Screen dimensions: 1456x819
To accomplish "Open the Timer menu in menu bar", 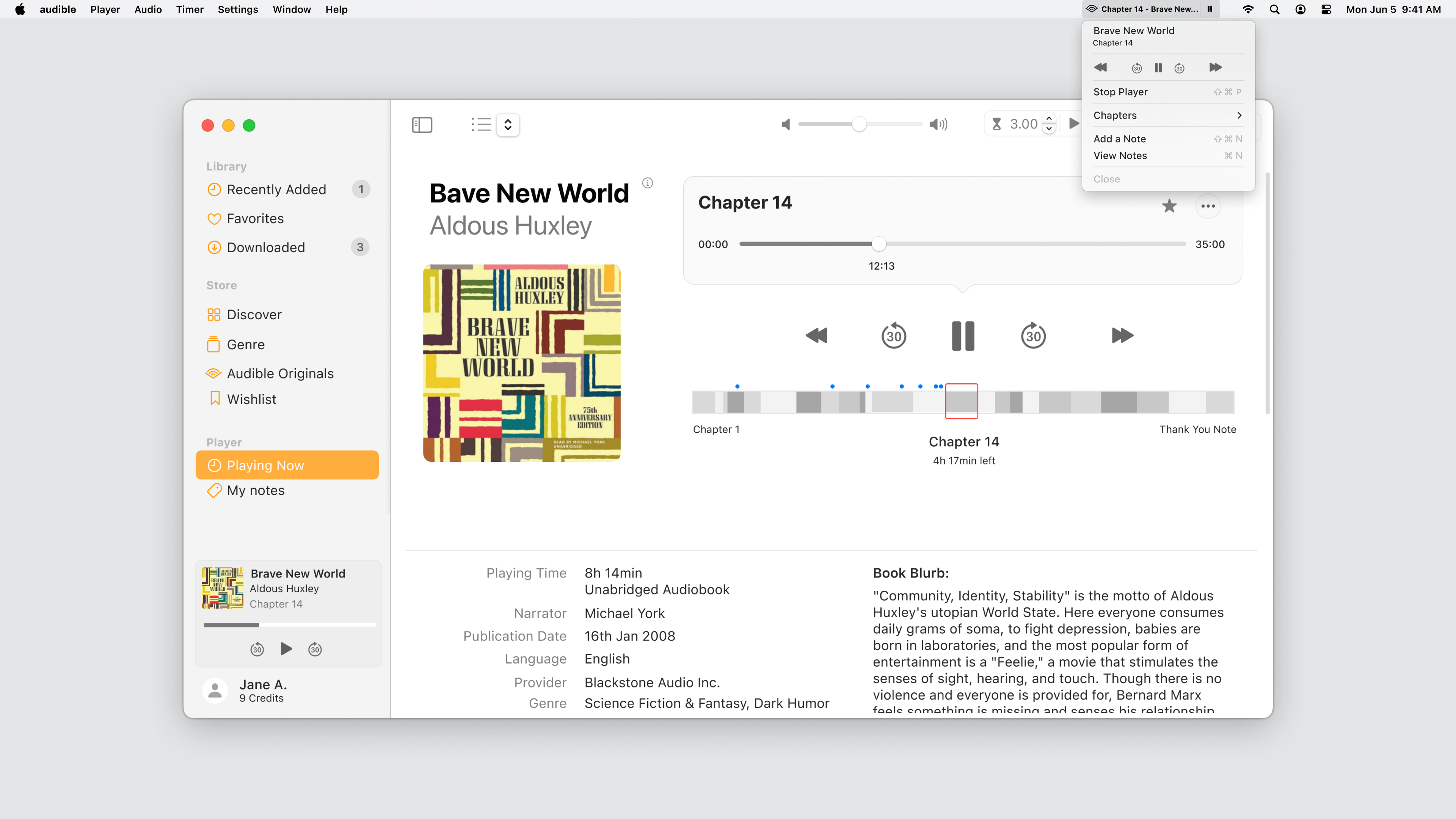I will [189, 9].
